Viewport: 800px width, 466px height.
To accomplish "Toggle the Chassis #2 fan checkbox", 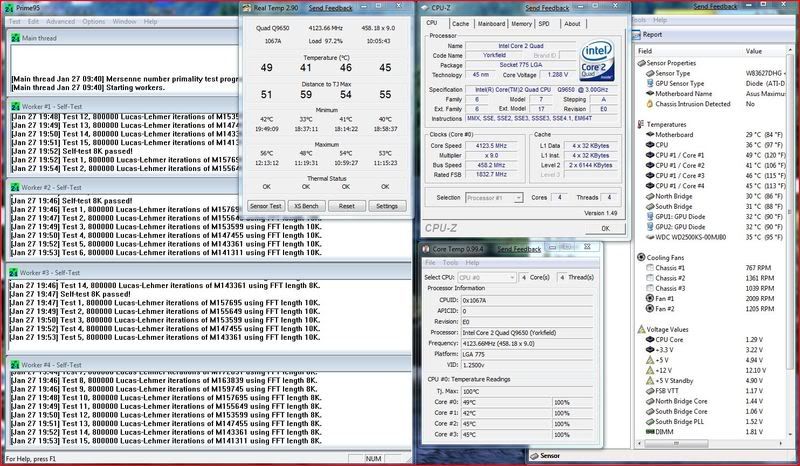I will [650, 278].
